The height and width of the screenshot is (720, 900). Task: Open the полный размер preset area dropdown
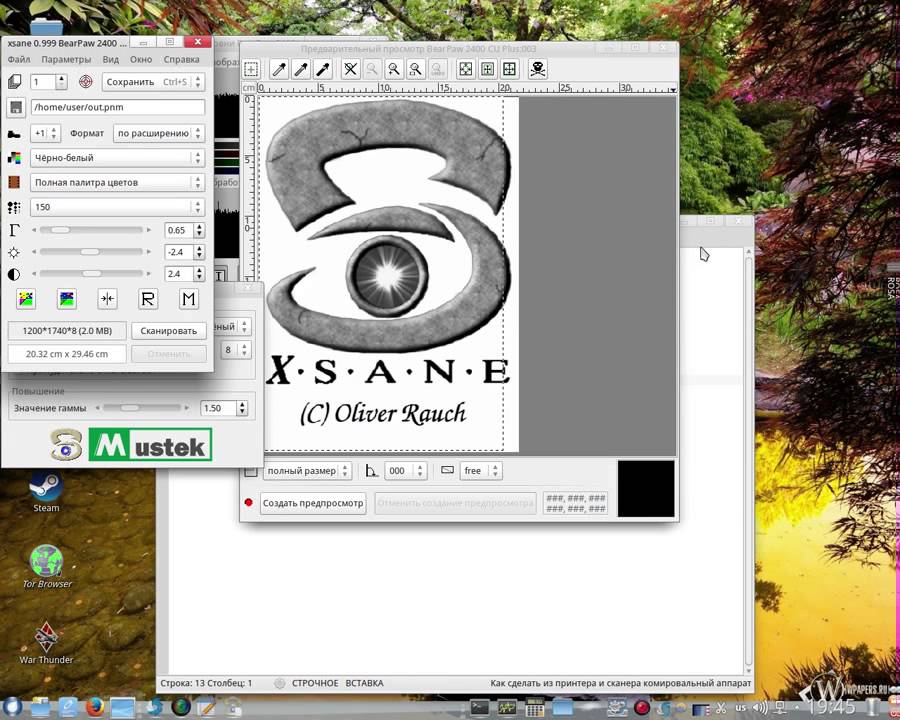coord(307,471)
